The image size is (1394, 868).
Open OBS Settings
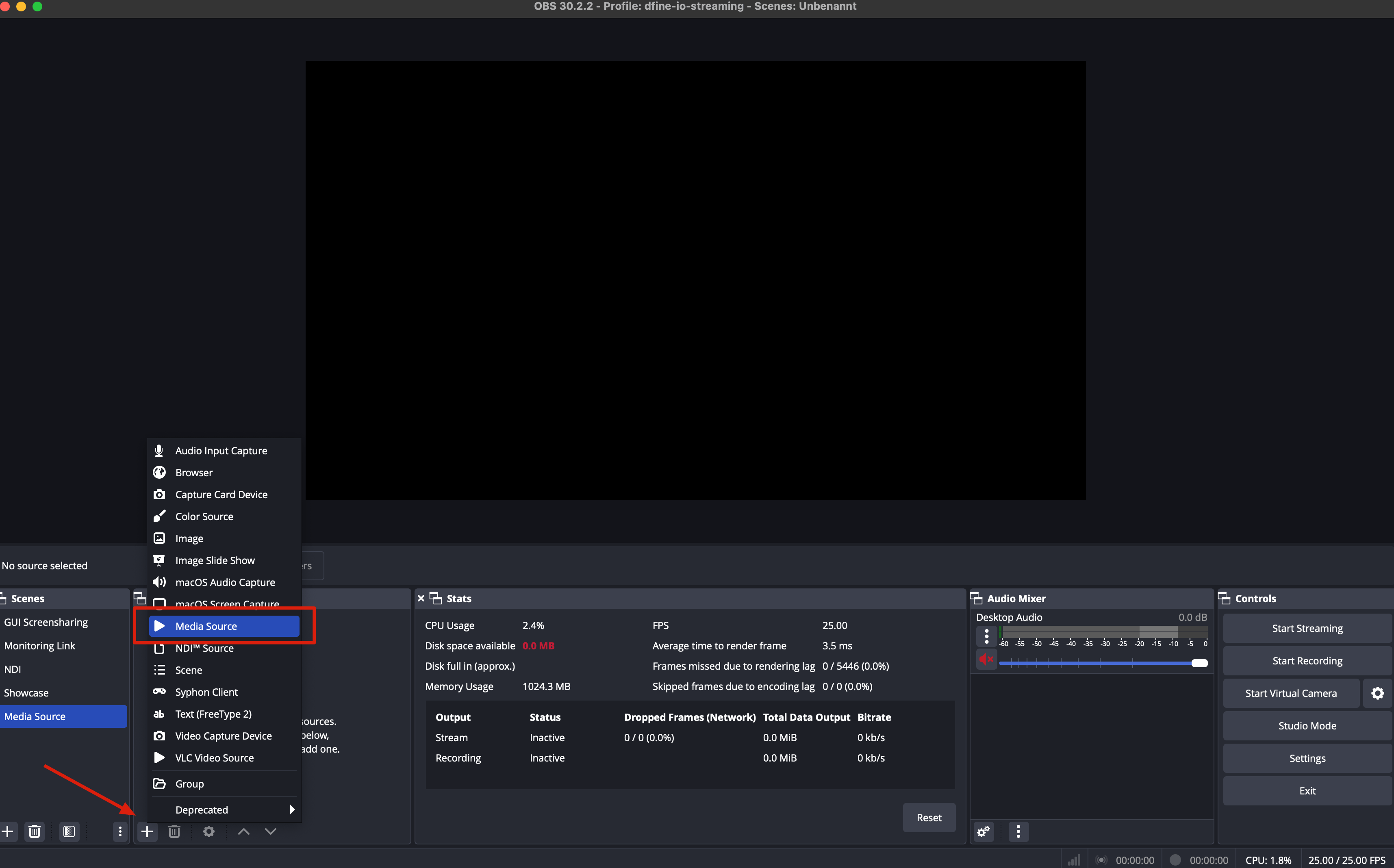[1307, 758]
